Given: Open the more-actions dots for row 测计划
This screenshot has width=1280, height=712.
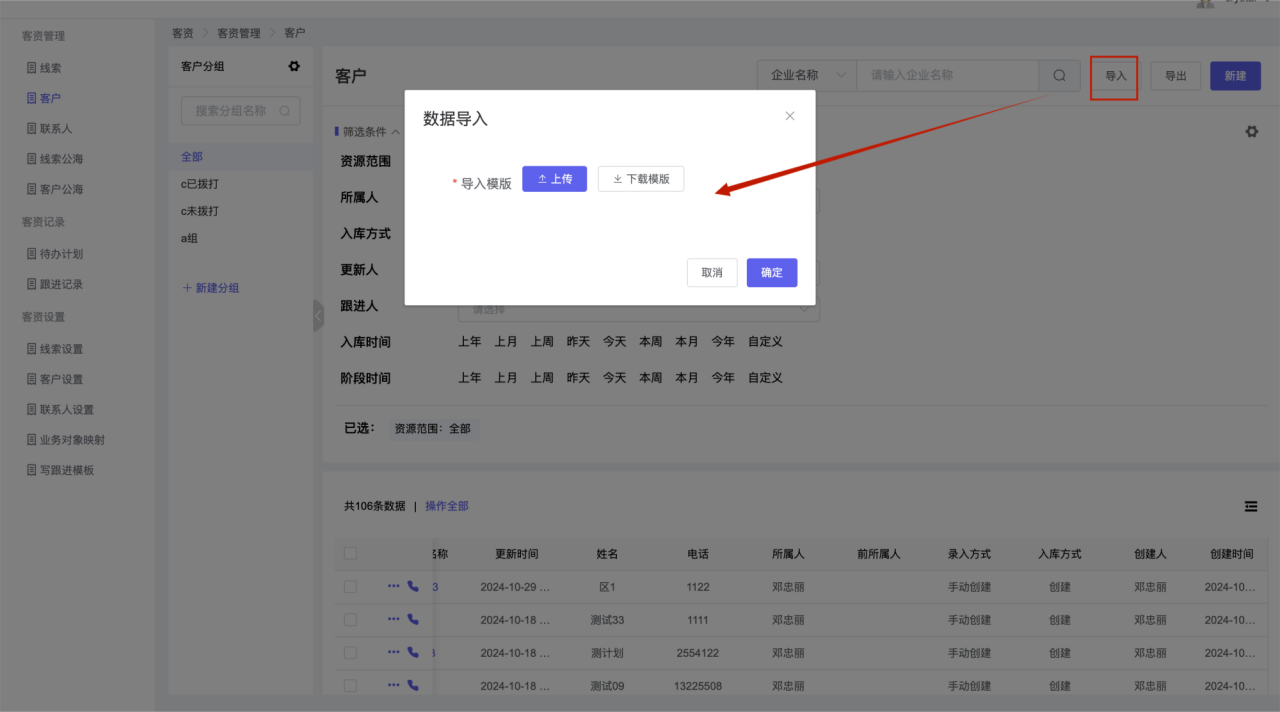Looking at the screenshot, I should [394, 653].
